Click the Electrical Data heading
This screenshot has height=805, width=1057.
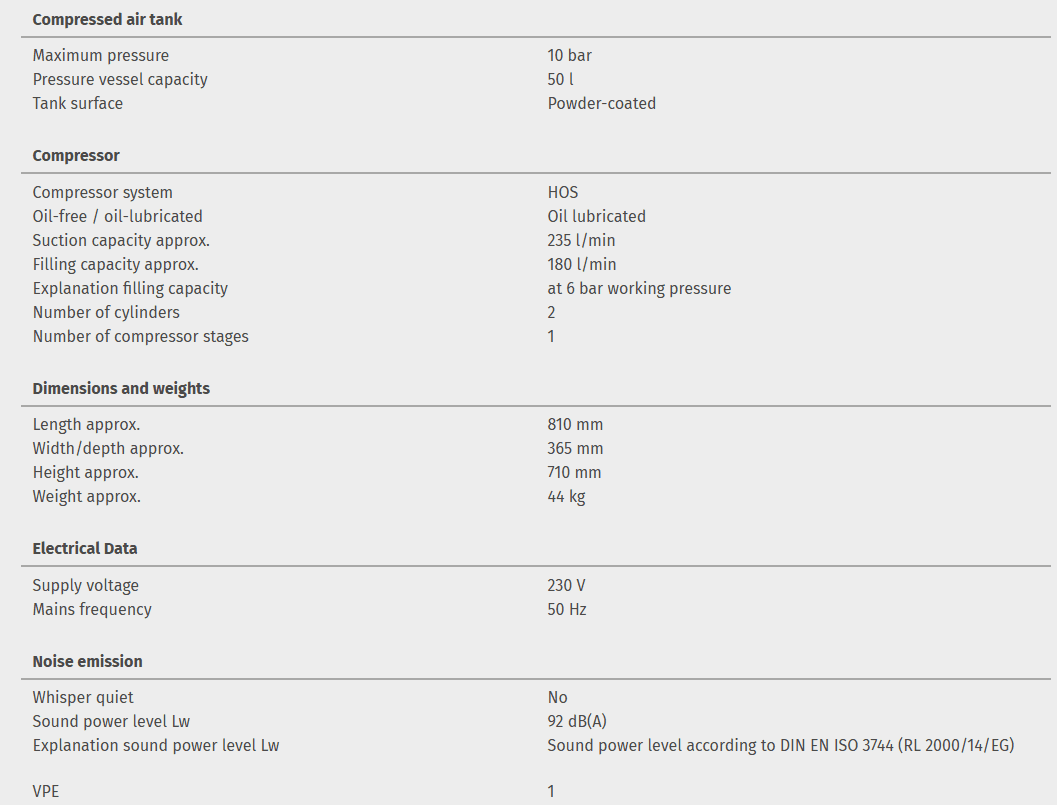coord(85,548)
